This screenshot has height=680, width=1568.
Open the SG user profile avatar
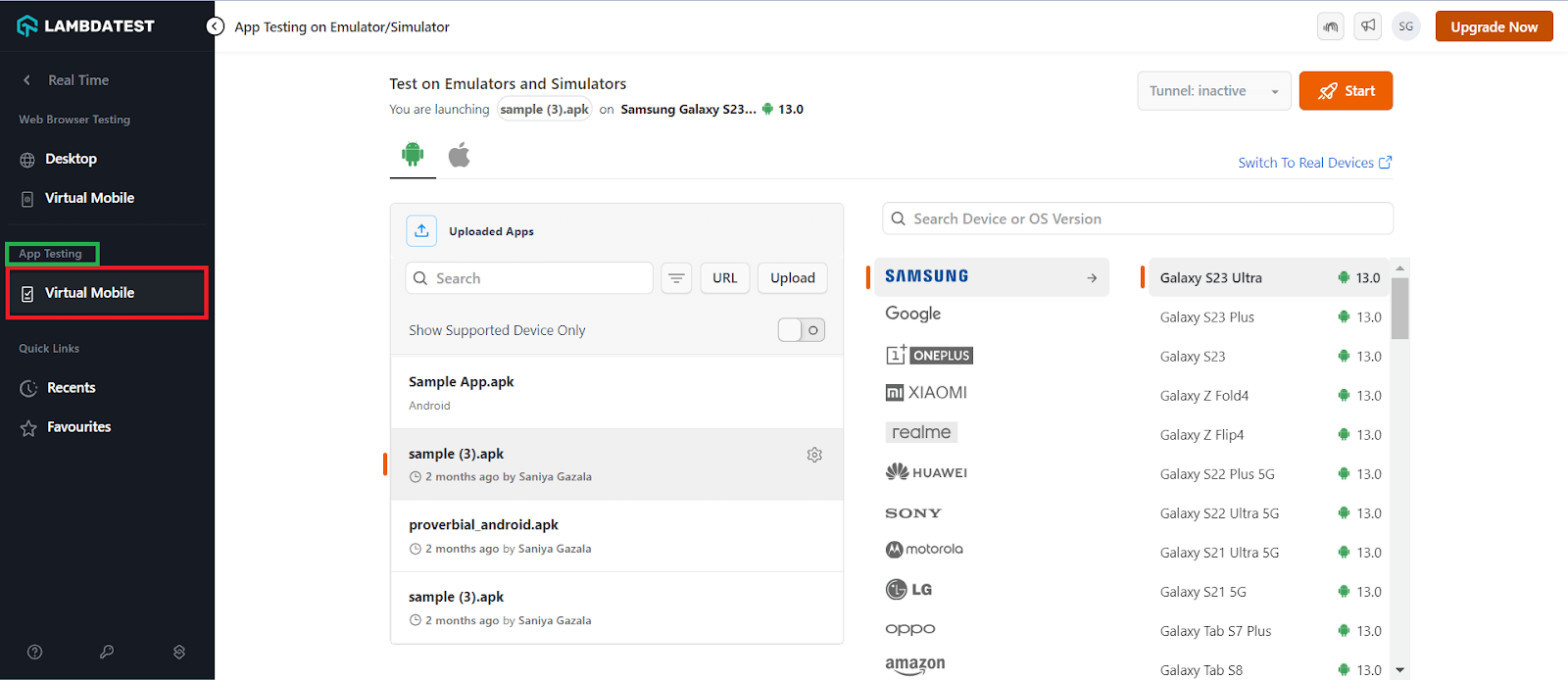pos(1406,26)
